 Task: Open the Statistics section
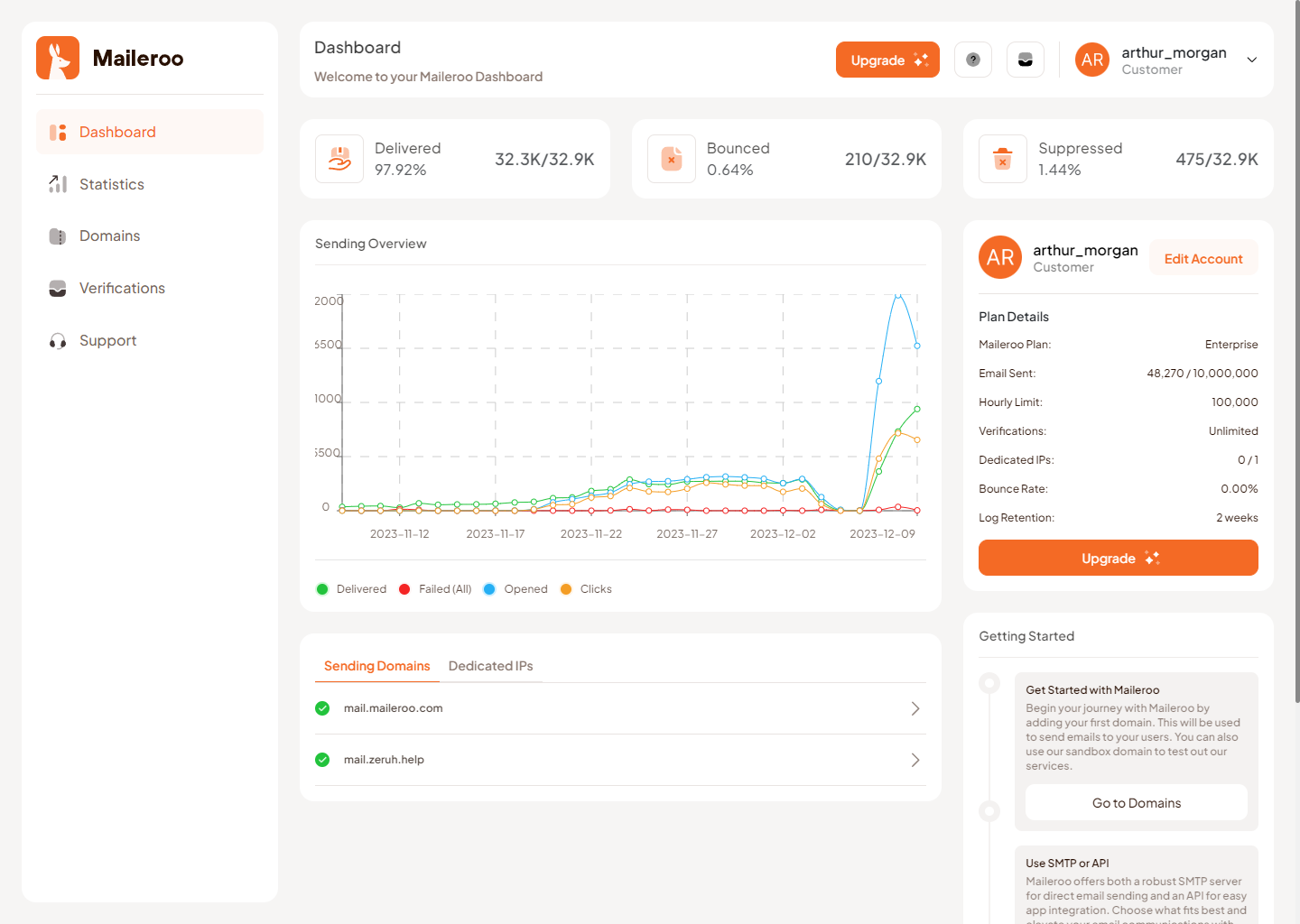[111, 184]
